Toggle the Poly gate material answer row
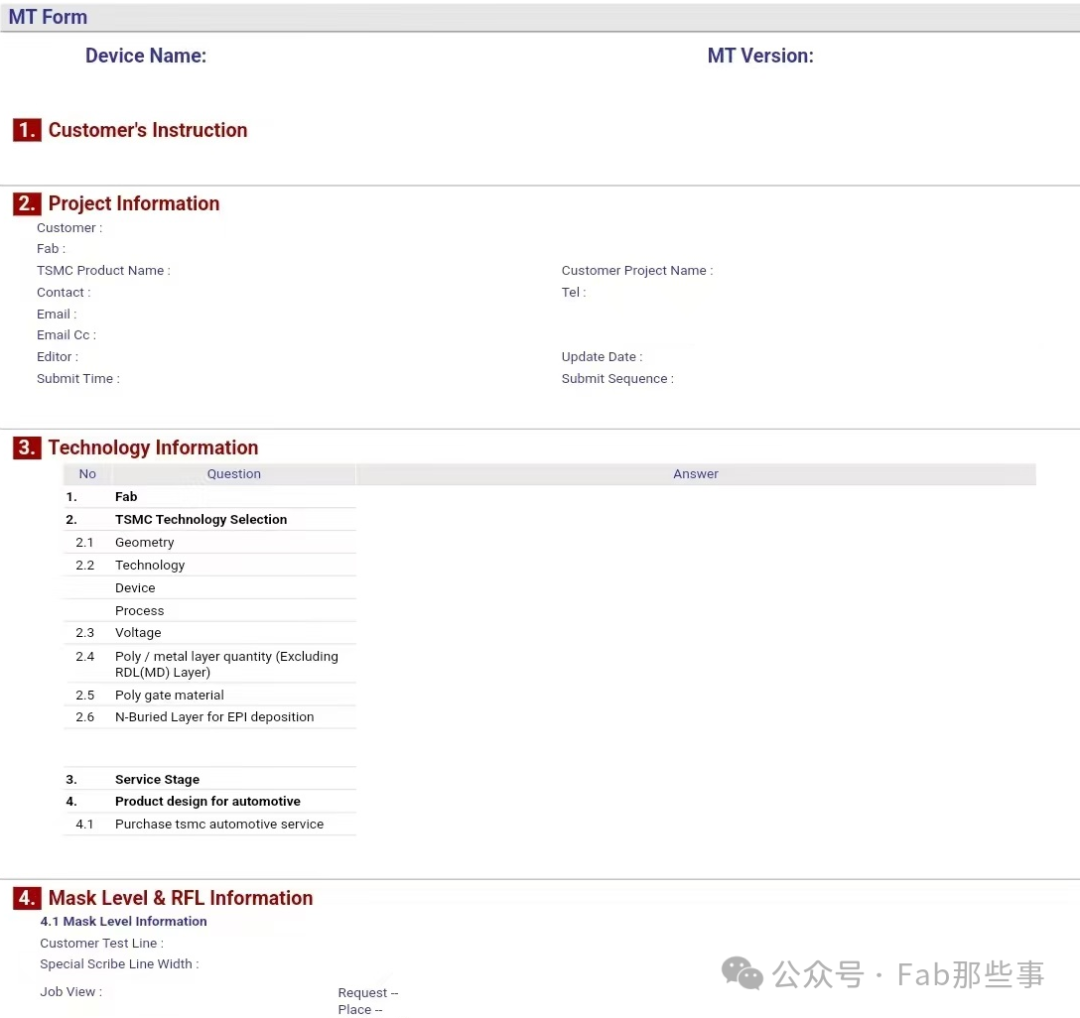Image resolution: width=1080 pixels, height=1018 pixels. click(x=169, y=694)
